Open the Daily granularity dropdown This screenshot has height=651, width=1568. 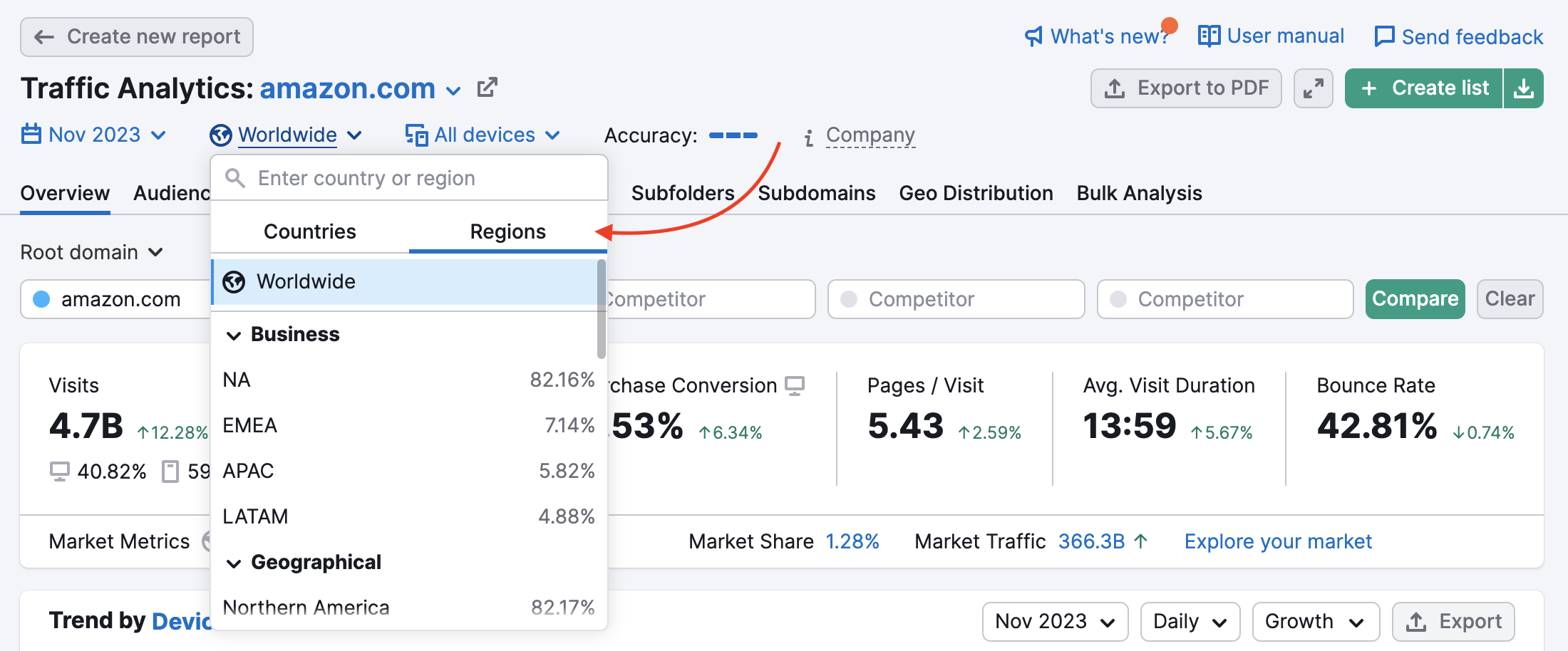[1190, 622]
